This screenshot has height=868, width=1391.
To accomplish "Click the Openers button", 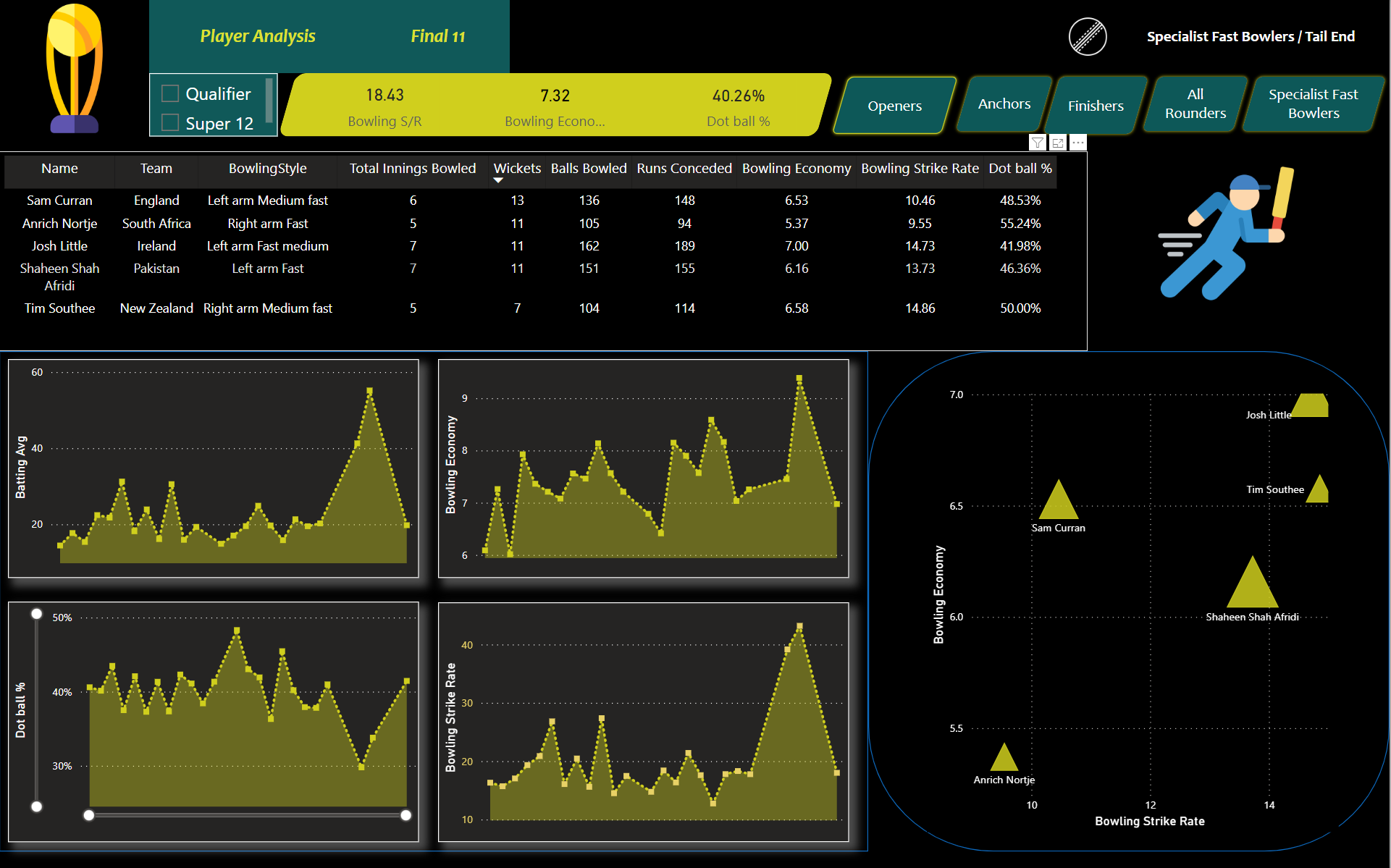I will (894, 106).
